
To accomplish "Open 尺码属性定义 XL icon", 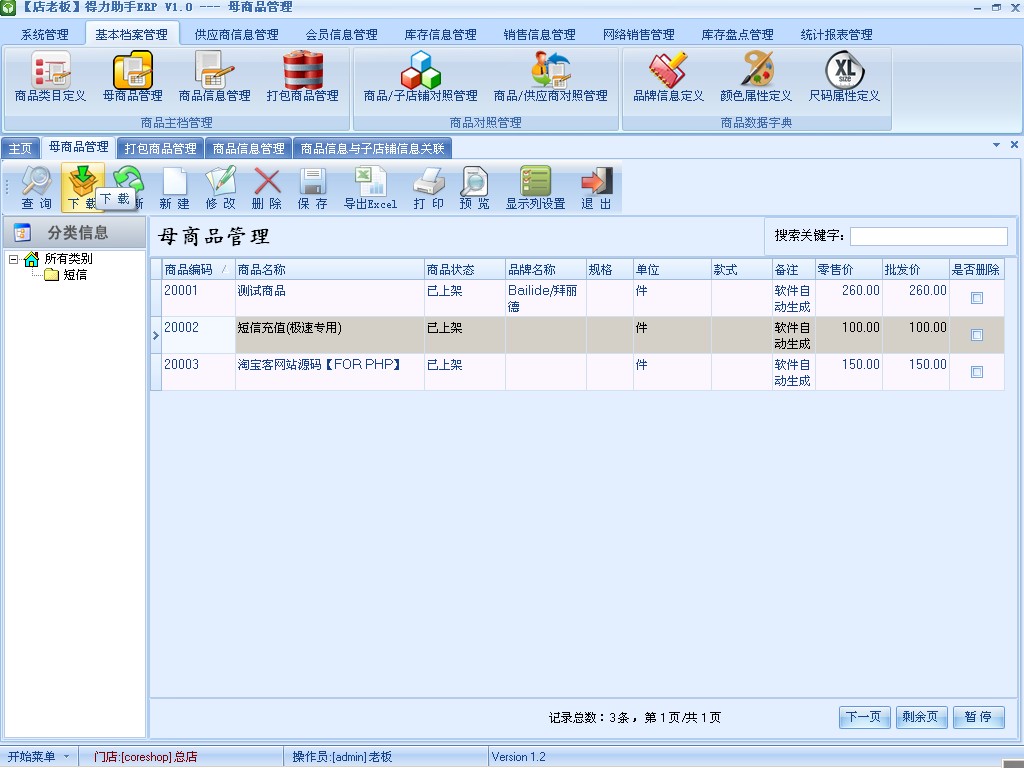I will coord(844,77).
